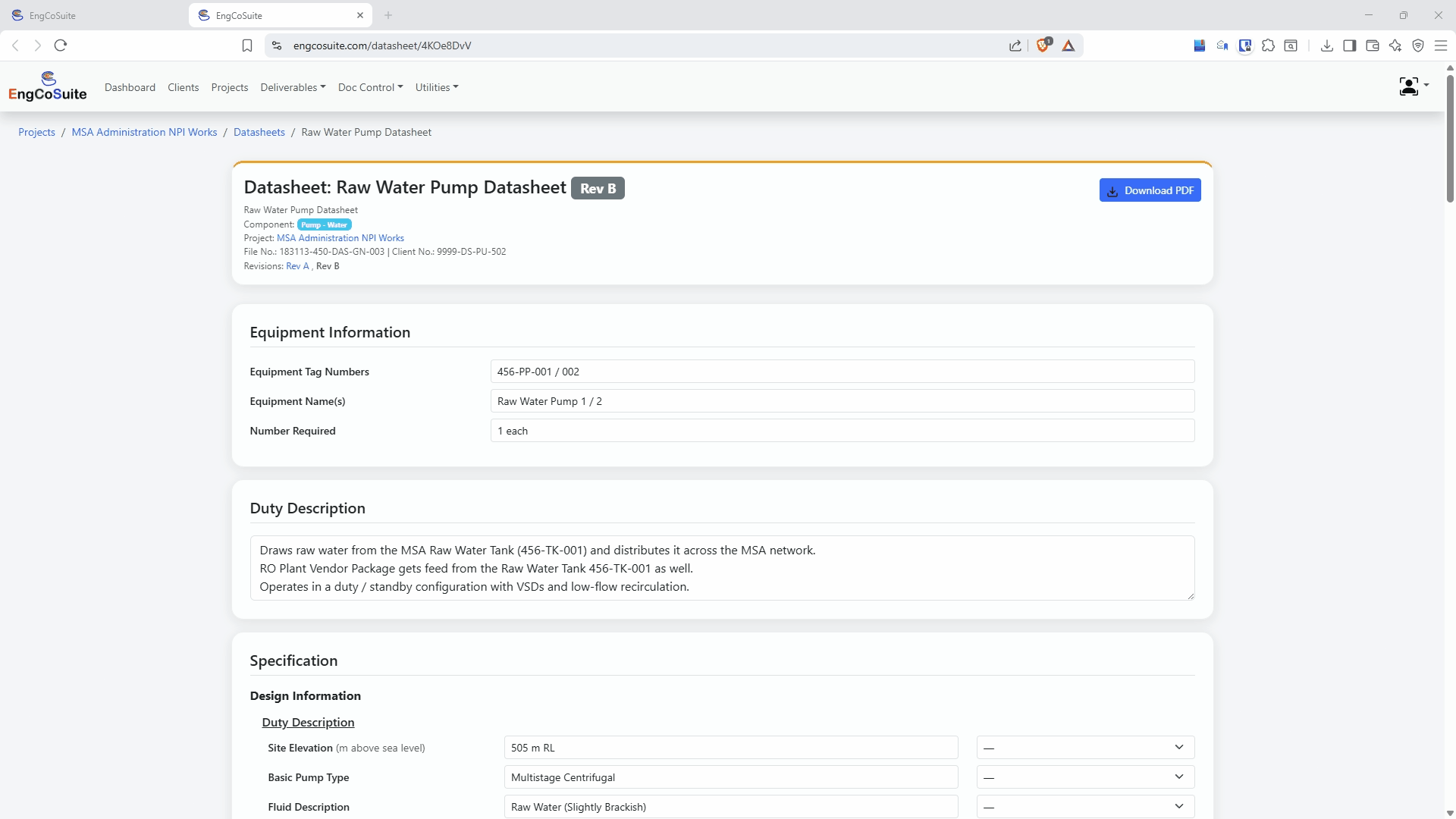
Task: Open the Clients menu item
Action: point(184,87)
